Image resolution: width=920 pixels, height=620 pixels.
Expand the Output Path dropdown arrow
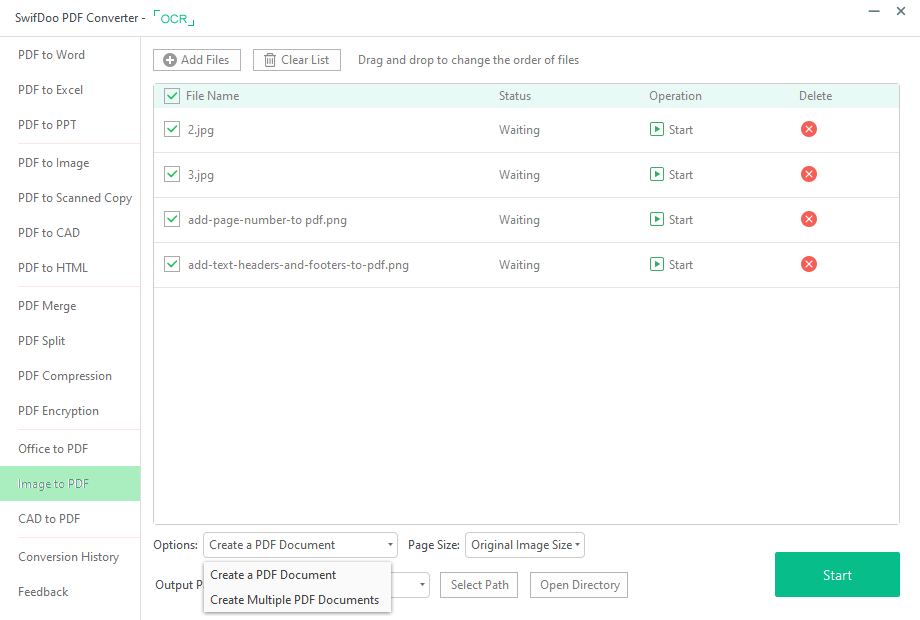click(422, 585)
